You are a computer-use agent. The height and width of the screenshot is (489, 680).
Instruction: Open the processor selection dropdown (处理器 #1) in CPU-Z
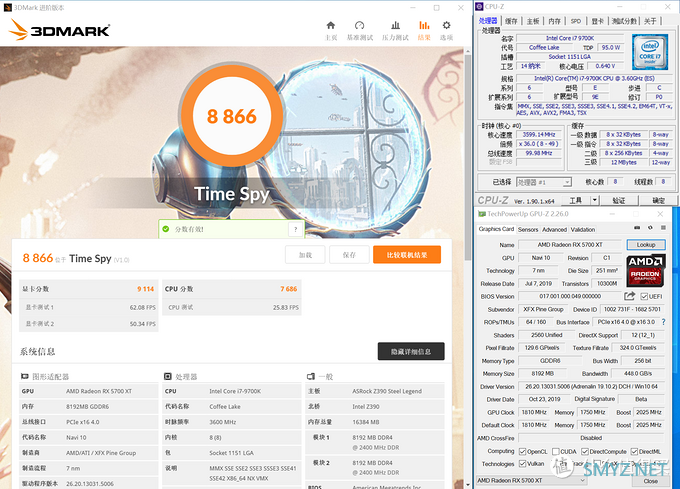(544, 183)
